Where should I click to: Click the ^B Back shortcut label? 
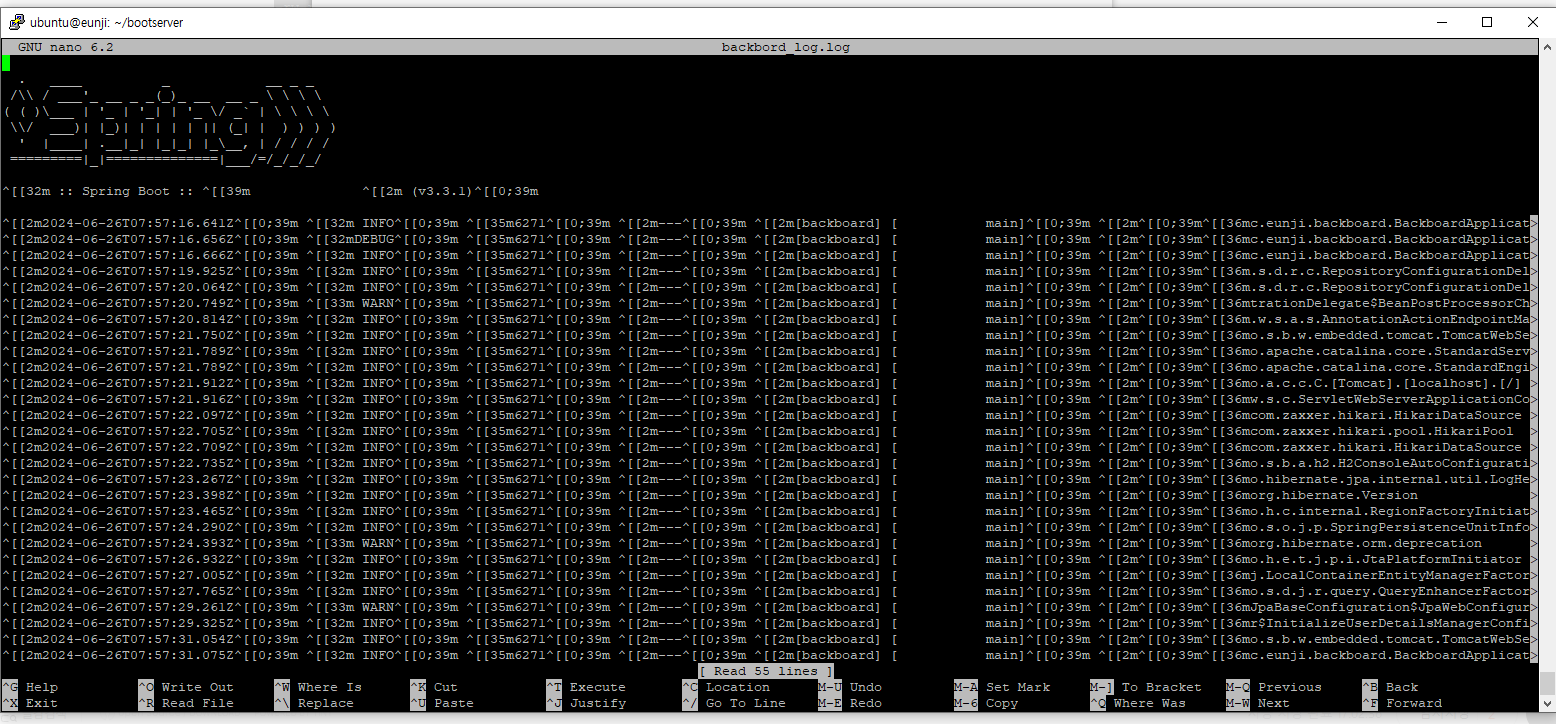1390,687
